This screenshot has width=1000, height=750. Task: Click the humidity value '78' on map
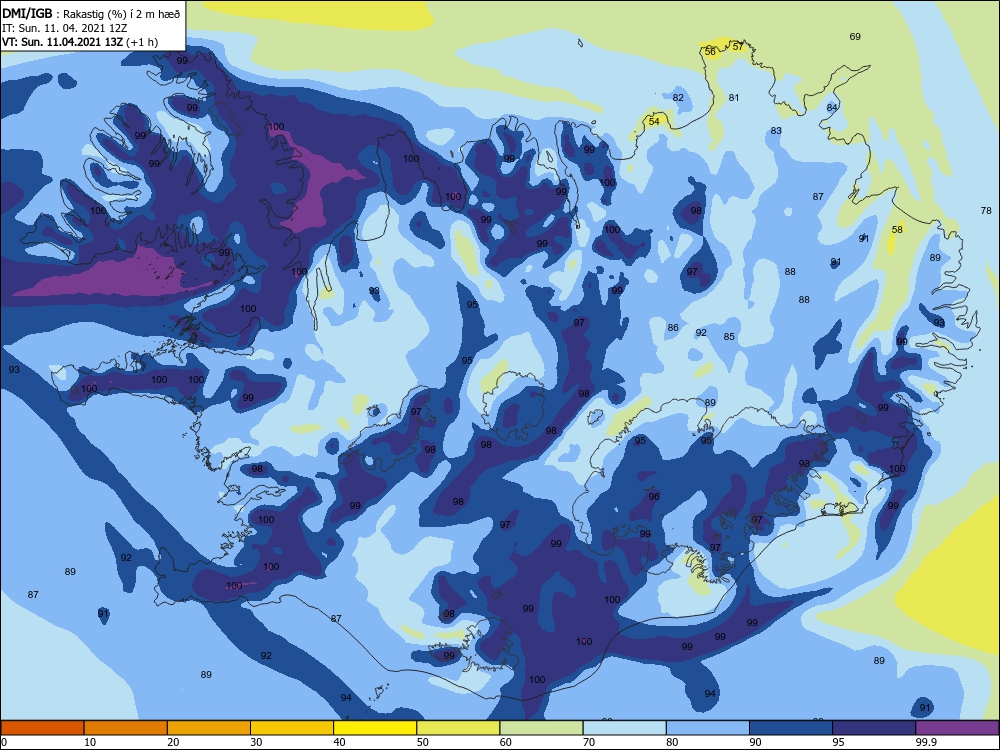pos(986,210)
